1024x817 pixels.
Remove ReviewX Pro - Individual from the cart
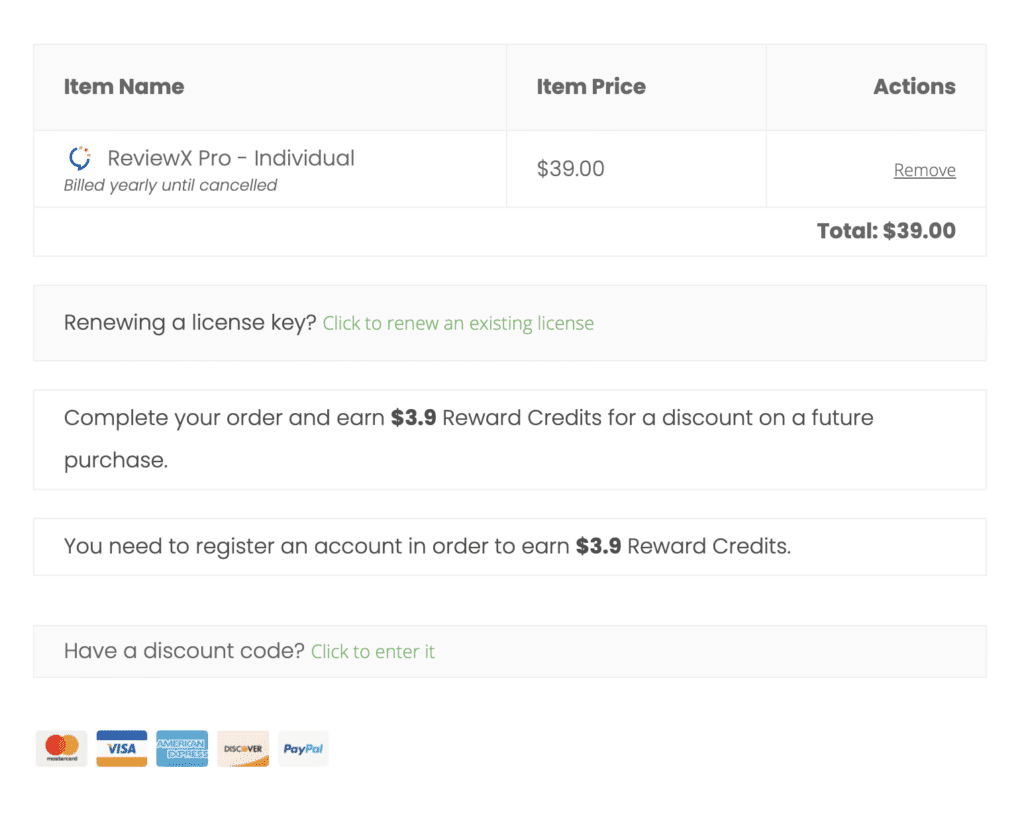(924, 170)
